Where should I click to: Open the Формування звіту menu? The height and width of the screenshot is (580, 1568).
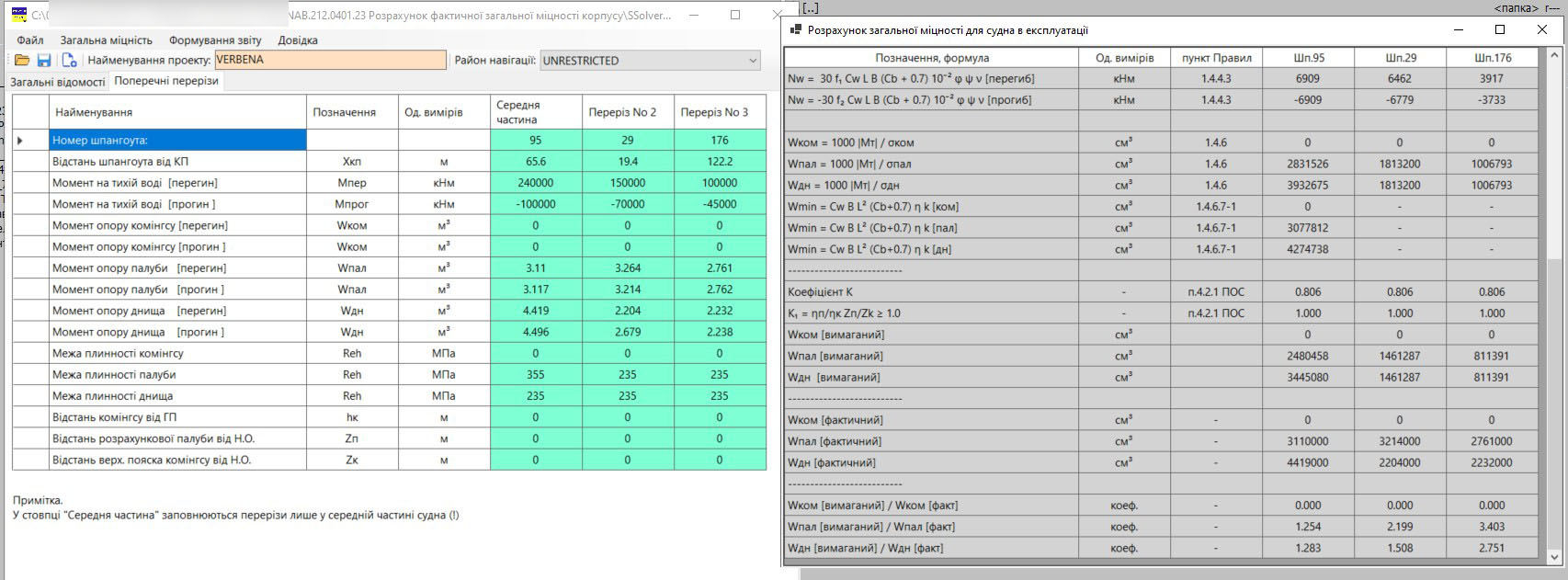tap(215, 40)
